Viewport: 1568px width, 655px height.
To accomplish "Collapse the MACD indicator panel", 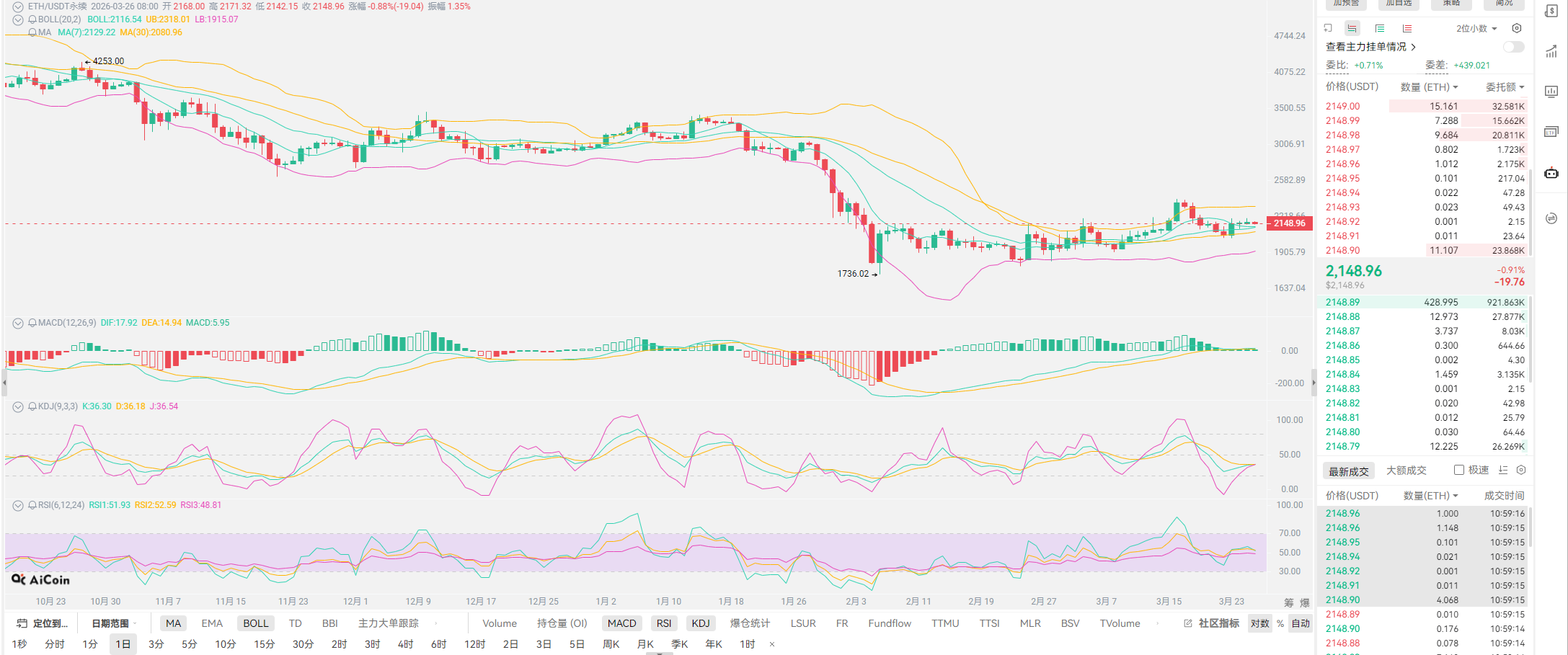I will tap(18, 323).
